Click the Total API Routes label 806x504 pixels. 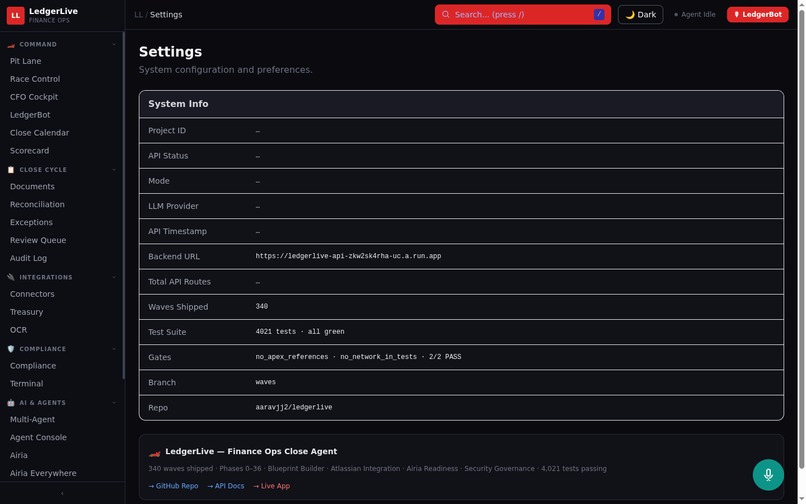(179, 282)
